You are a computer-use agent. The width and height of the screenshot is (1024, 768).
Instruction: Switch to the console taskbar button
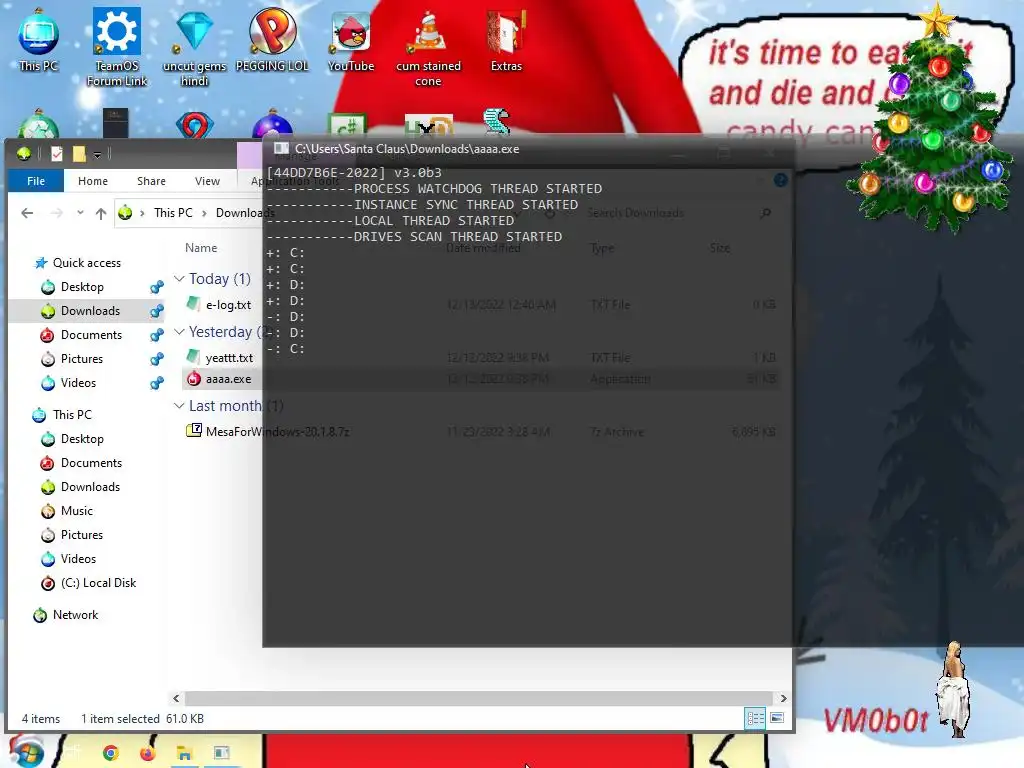pyautogui.click(x=221, y=753)
